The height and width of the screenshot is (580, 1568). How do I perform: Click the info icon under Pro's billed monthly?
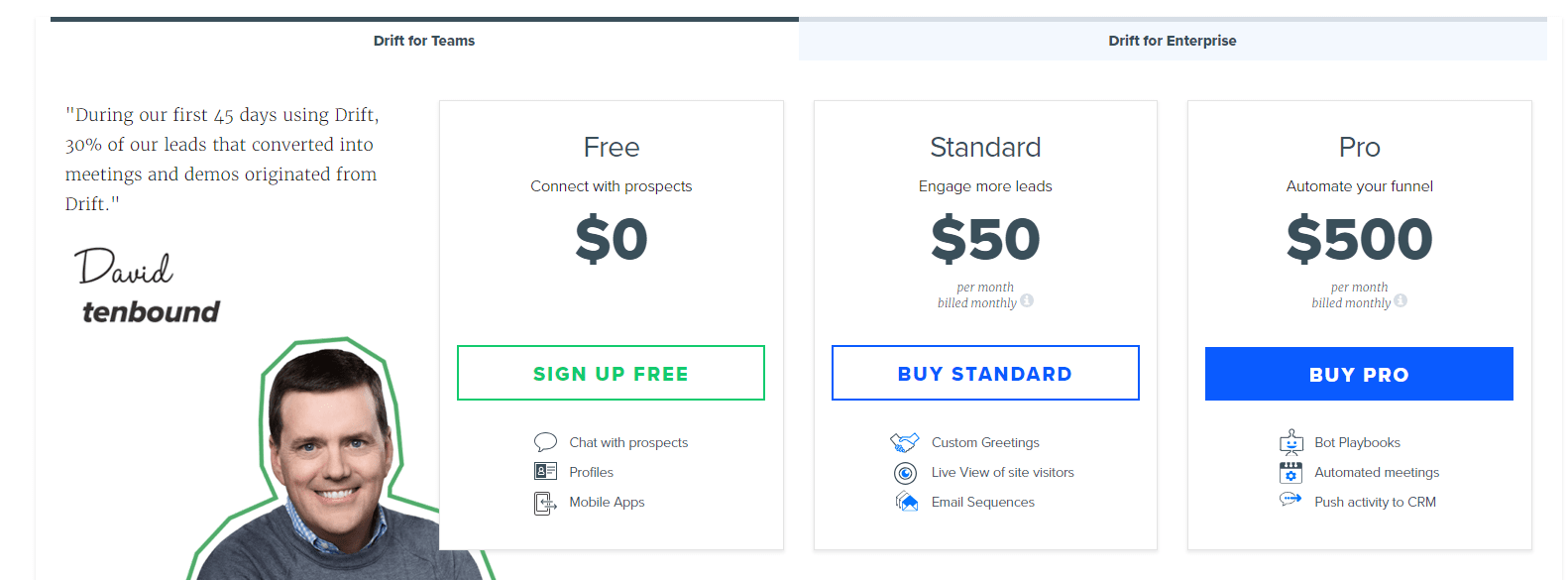(x=1400, y=300)
